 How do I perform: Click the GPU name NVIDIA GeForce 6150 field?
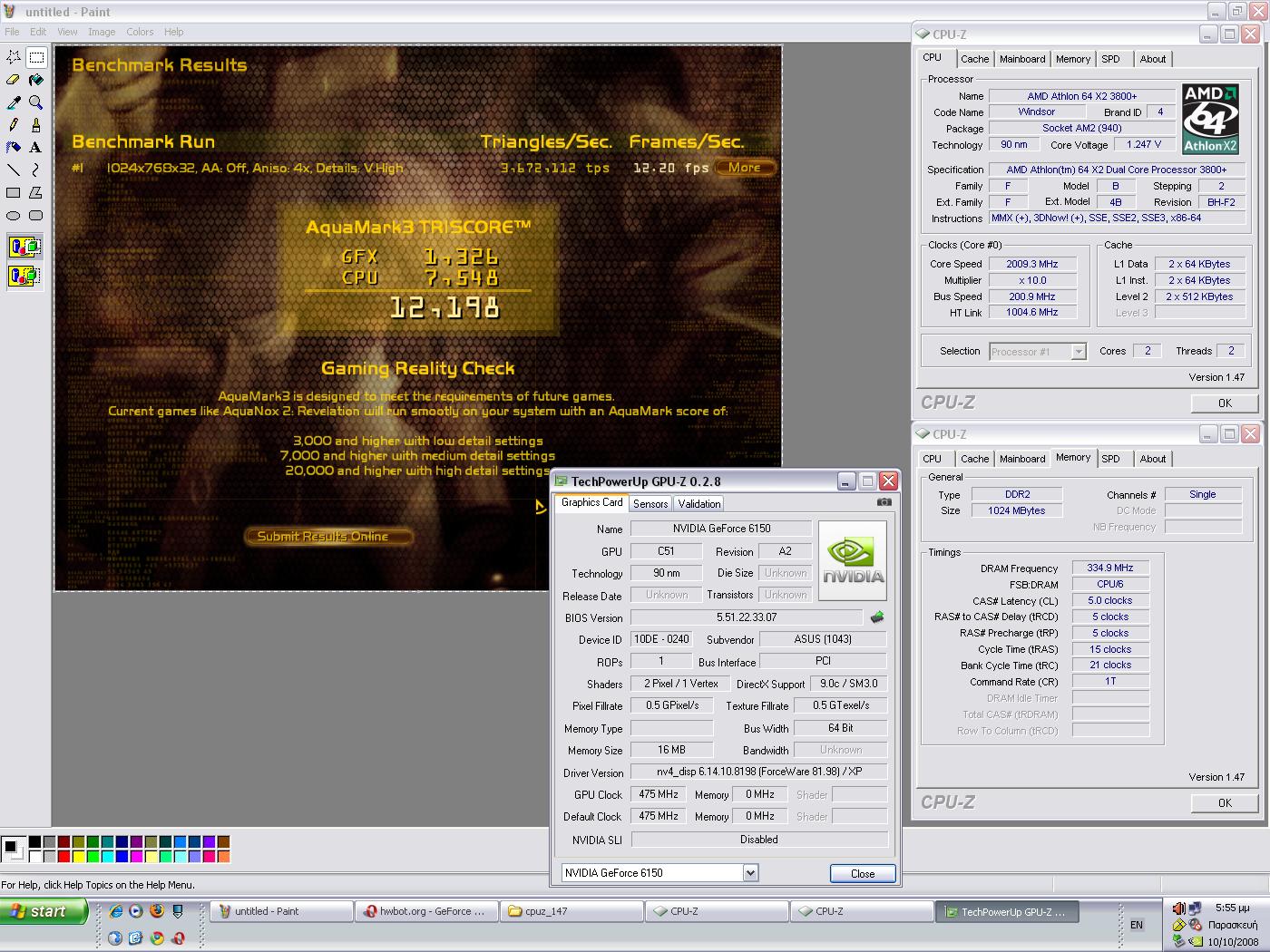721,529
